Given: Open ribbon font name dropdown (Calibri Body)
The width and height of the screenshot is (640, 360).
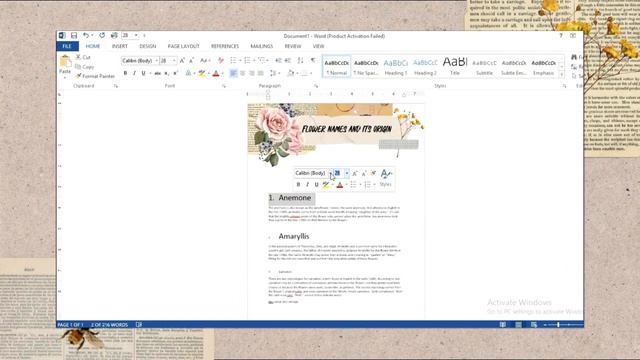Looking at the screenshot, I should (156, 60).
